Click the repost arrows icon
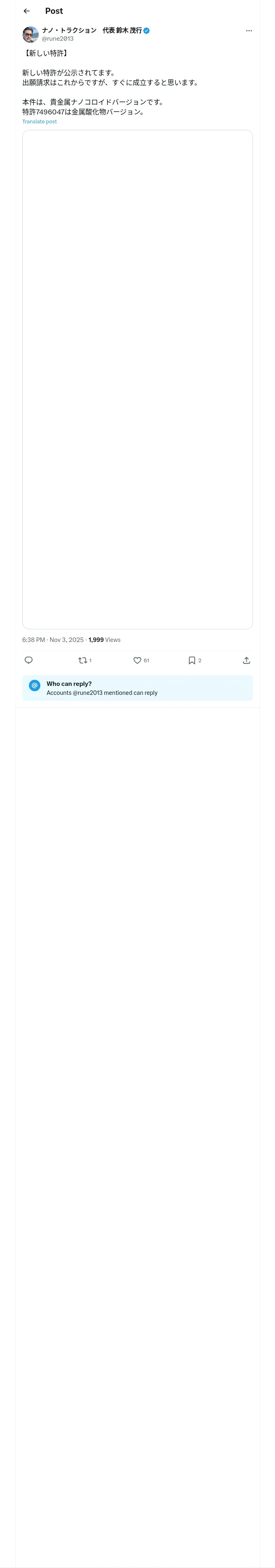 click(x=82, y=660)
